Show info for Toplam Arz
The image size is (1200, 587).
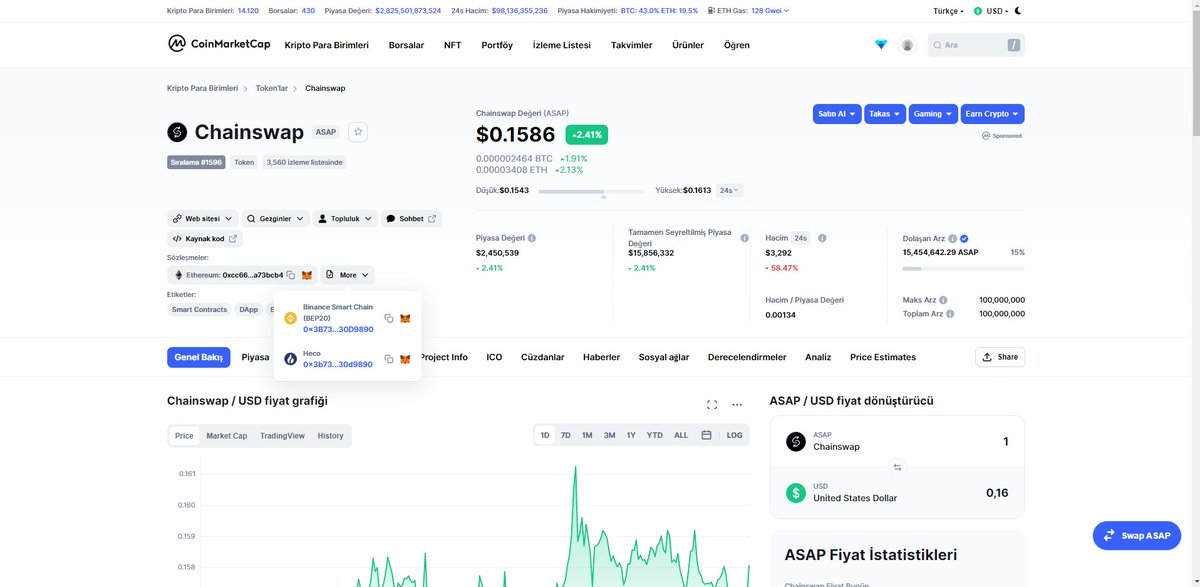pos(949,314)
